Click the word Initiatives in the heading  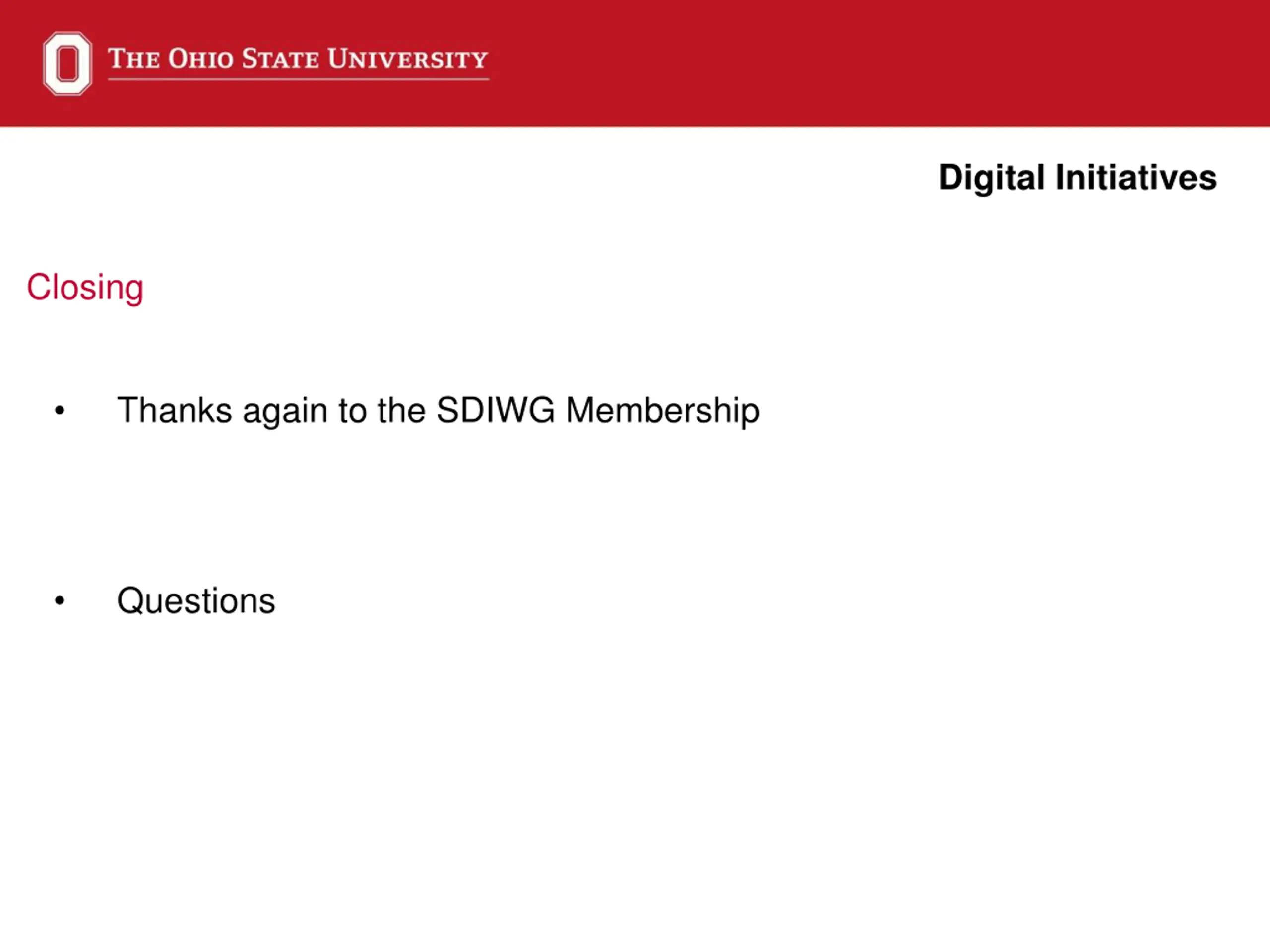1136,177
